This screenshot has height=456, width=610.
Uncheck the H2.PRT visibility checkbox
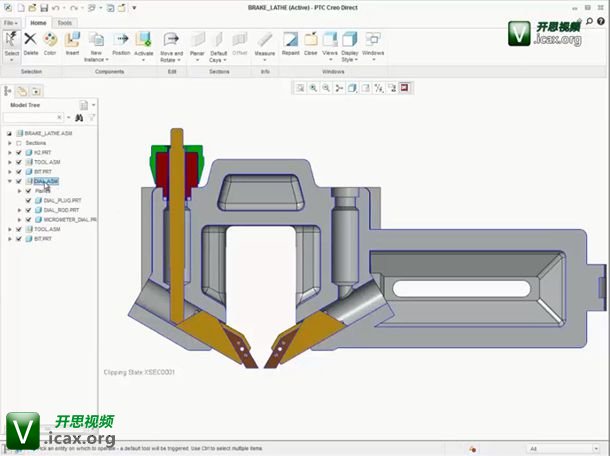coord(19,152)
